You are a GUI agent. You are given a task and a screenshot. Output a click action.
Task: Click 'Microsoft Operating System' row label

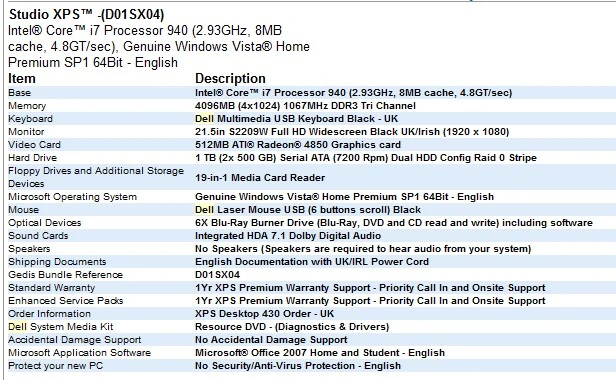pos(73,196)
